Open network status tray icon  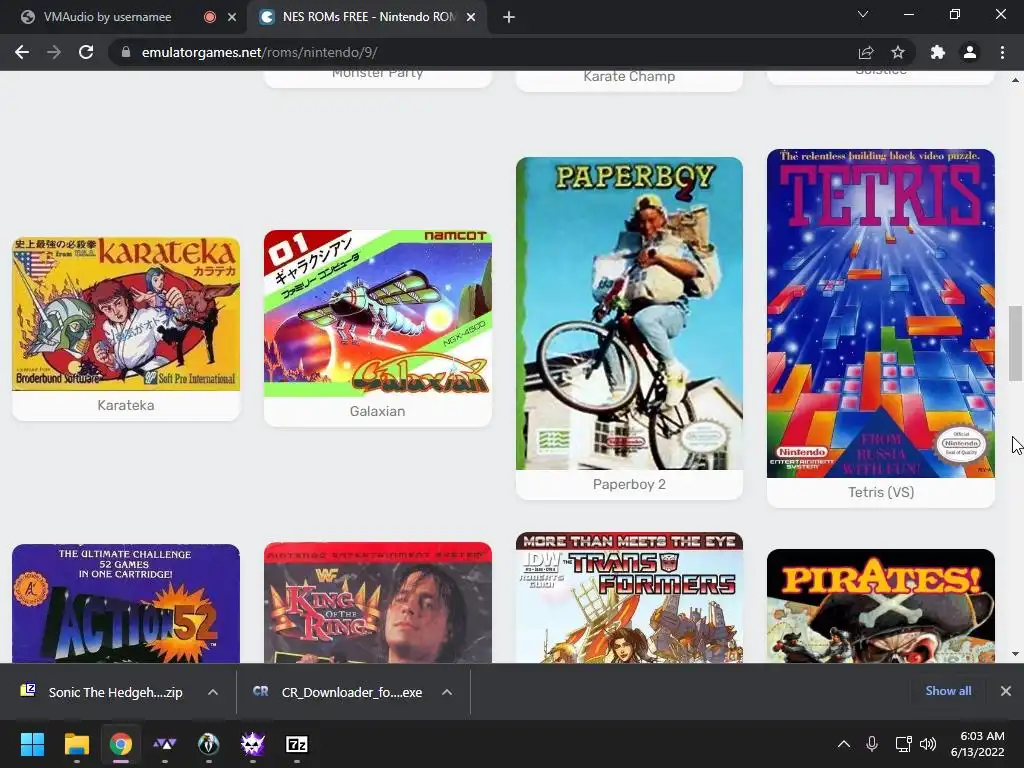pos(903,744)
